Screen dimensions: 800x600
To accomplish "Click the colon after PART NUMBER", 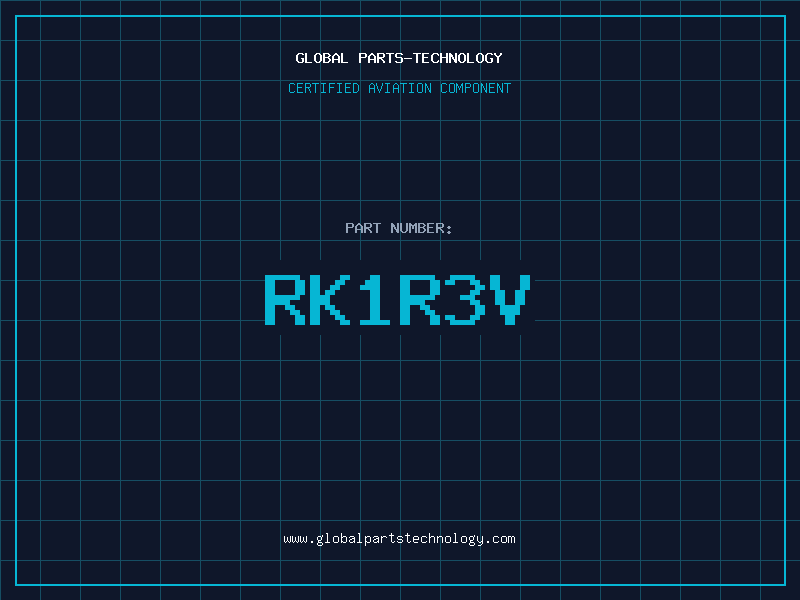I will [x=449, y=230].
